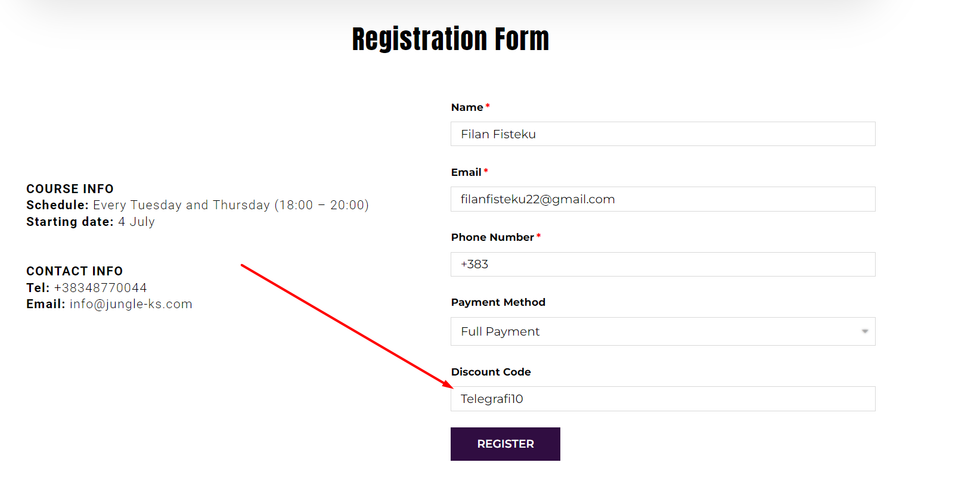Select the Full Payment combo box text

[501, 332]
